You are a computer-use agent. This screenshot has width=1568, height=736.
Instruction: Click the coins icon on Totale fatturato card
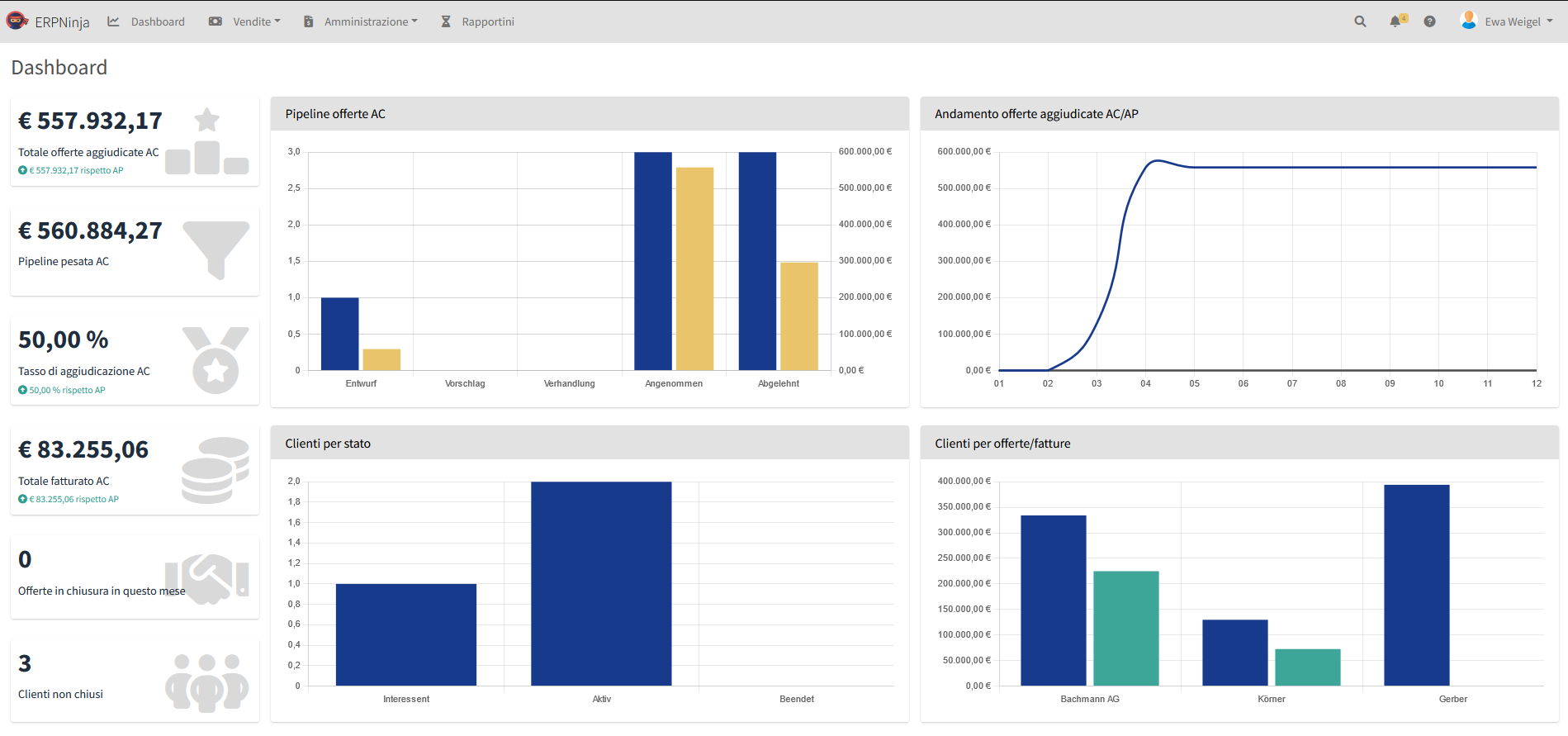[215, 470]
